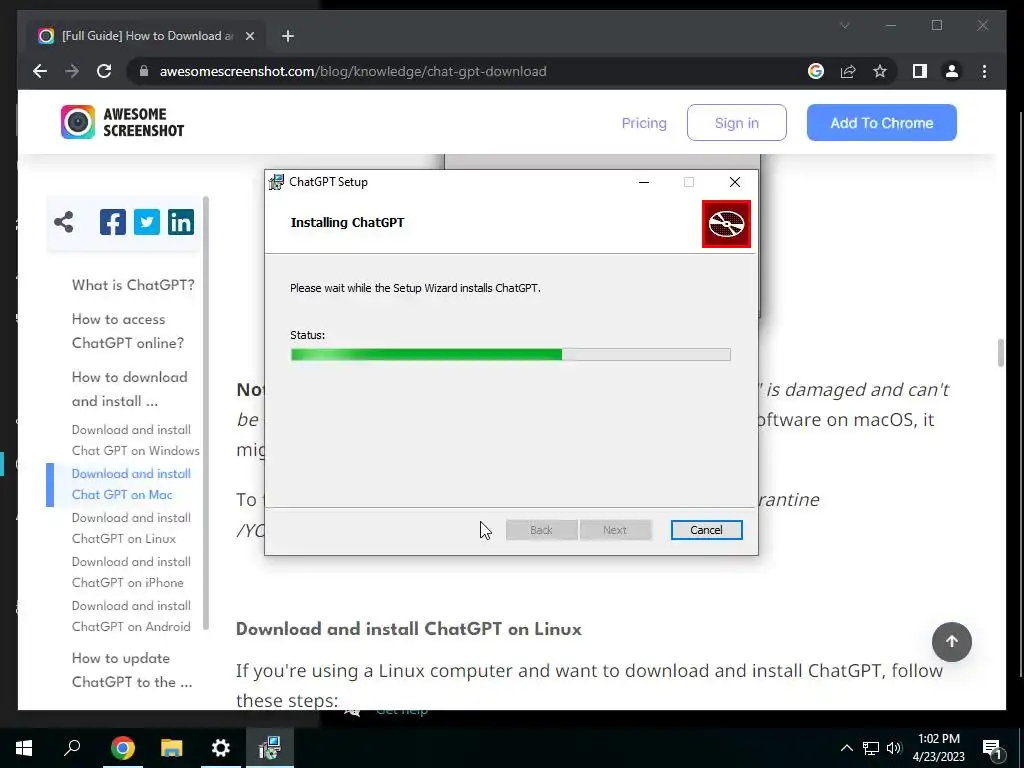Click the installation progress bar
The height and width of the screenshot is (768, 1024).
tap(511, 355)
